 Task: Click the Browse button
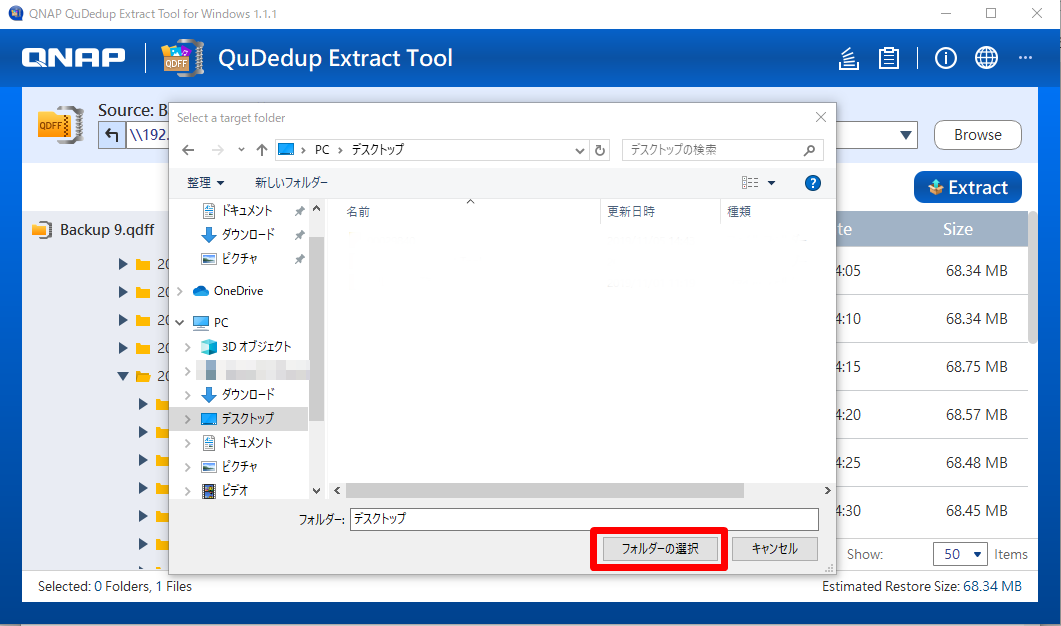click(x=978, y=135)
